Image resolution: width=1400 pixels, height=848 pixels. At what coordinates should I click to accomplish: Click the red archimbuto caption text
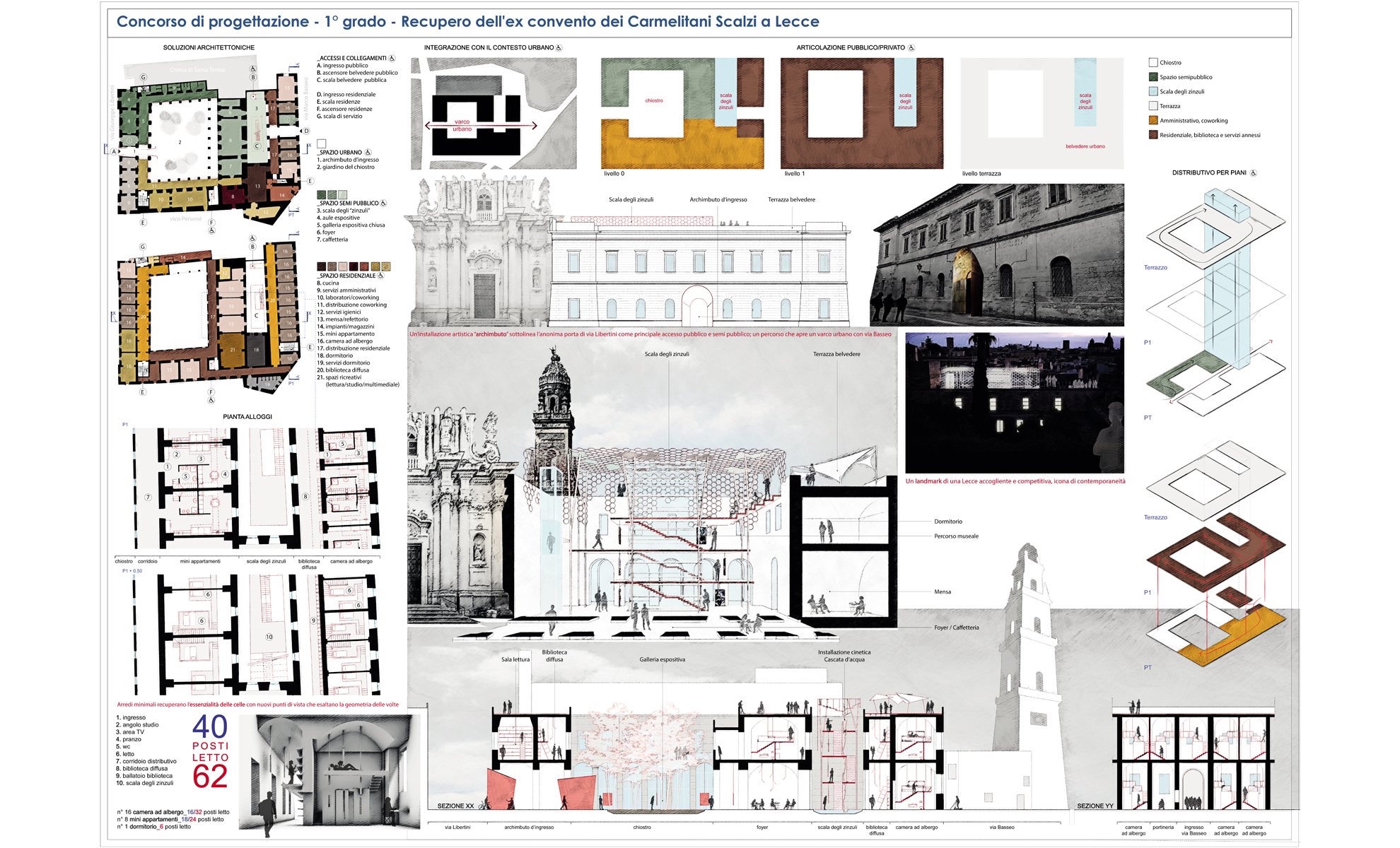point(650,334)
